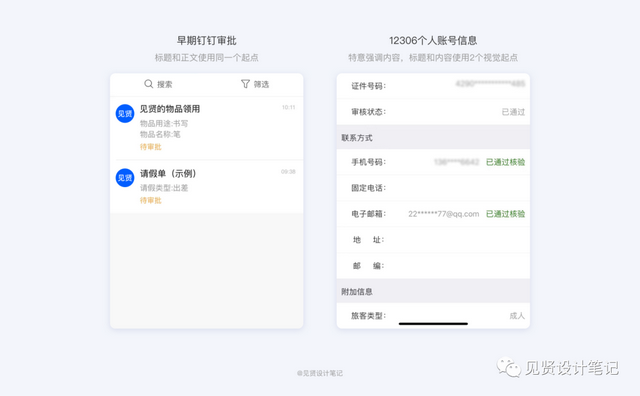Click the 标题和正文使用同一个起点 subtitle
The image size is (640, 396).
click(207, 58)
